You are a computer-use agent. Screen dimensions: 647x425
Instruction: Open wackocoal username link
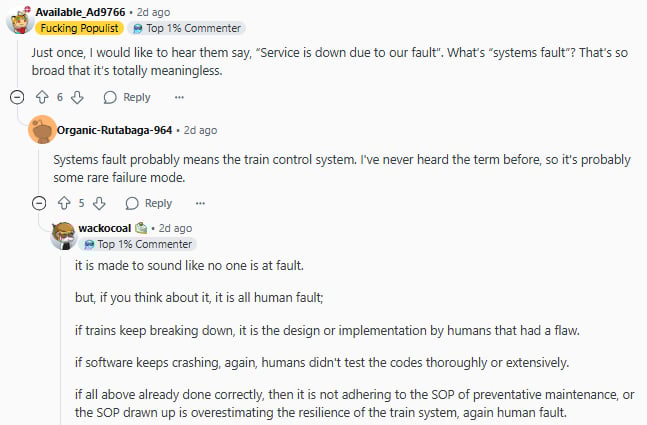click(x=105, y=228)
